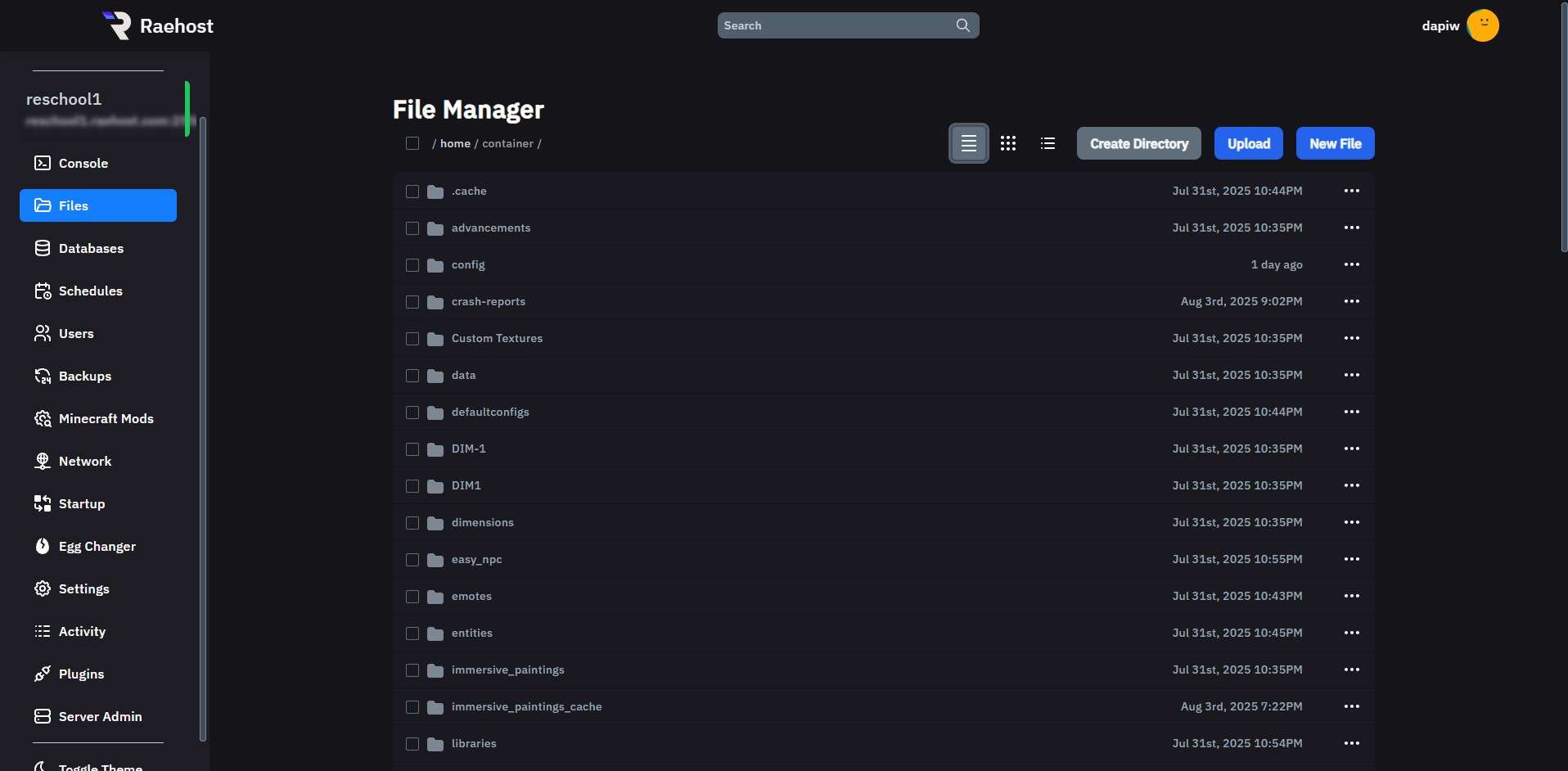Click the Create Directory button

tap(1138, 143)
